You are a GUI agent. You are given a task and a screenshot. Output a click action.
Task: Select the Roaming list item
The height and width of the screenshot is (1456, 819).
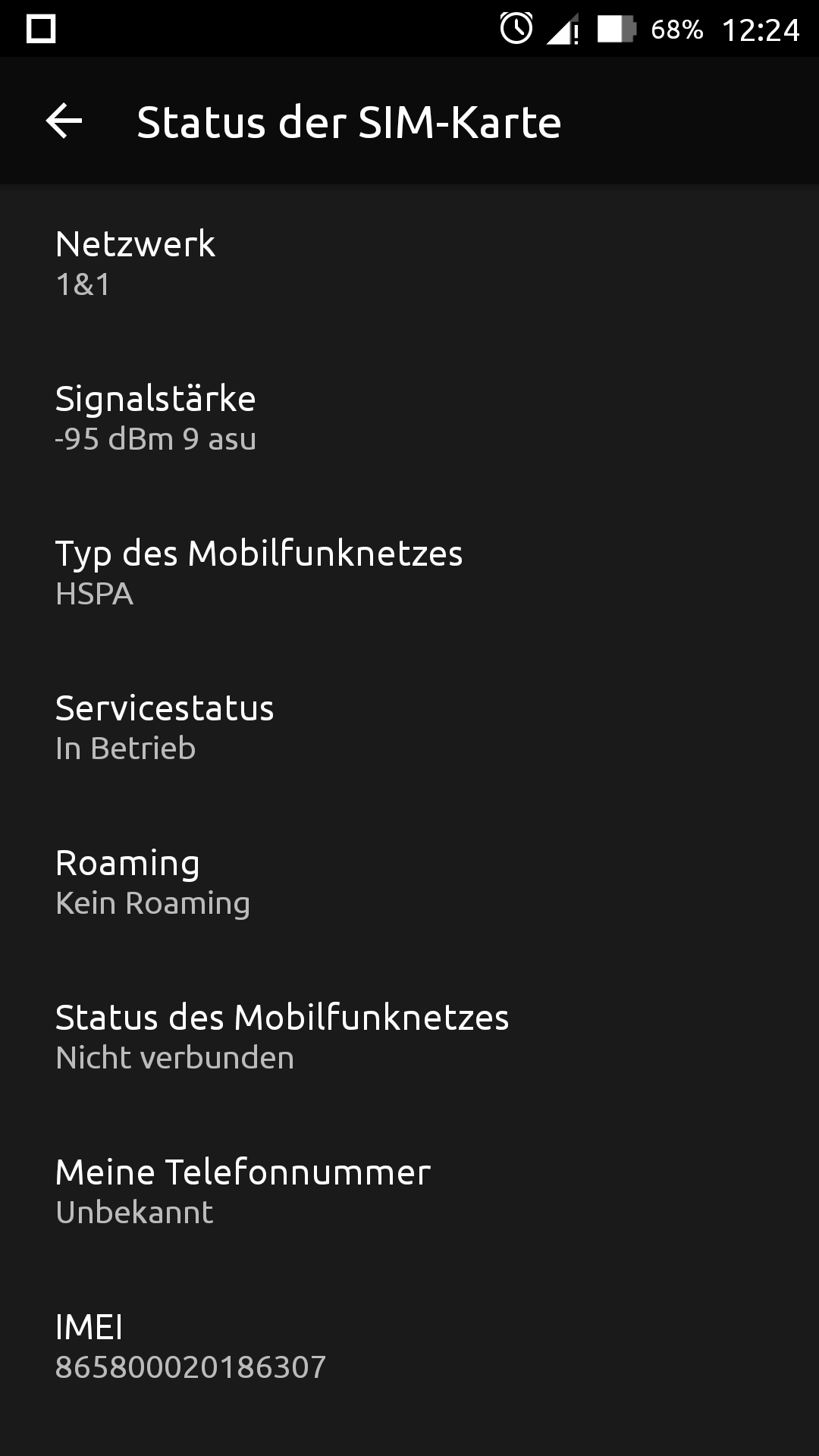click(409, 882)
